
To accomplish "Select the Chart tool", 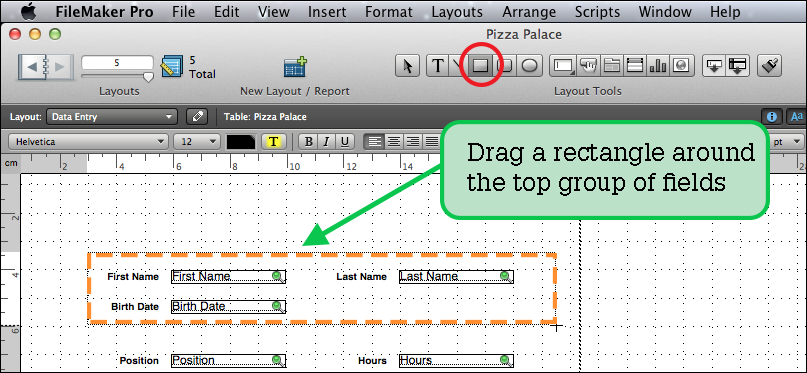I will coord(658,66).
